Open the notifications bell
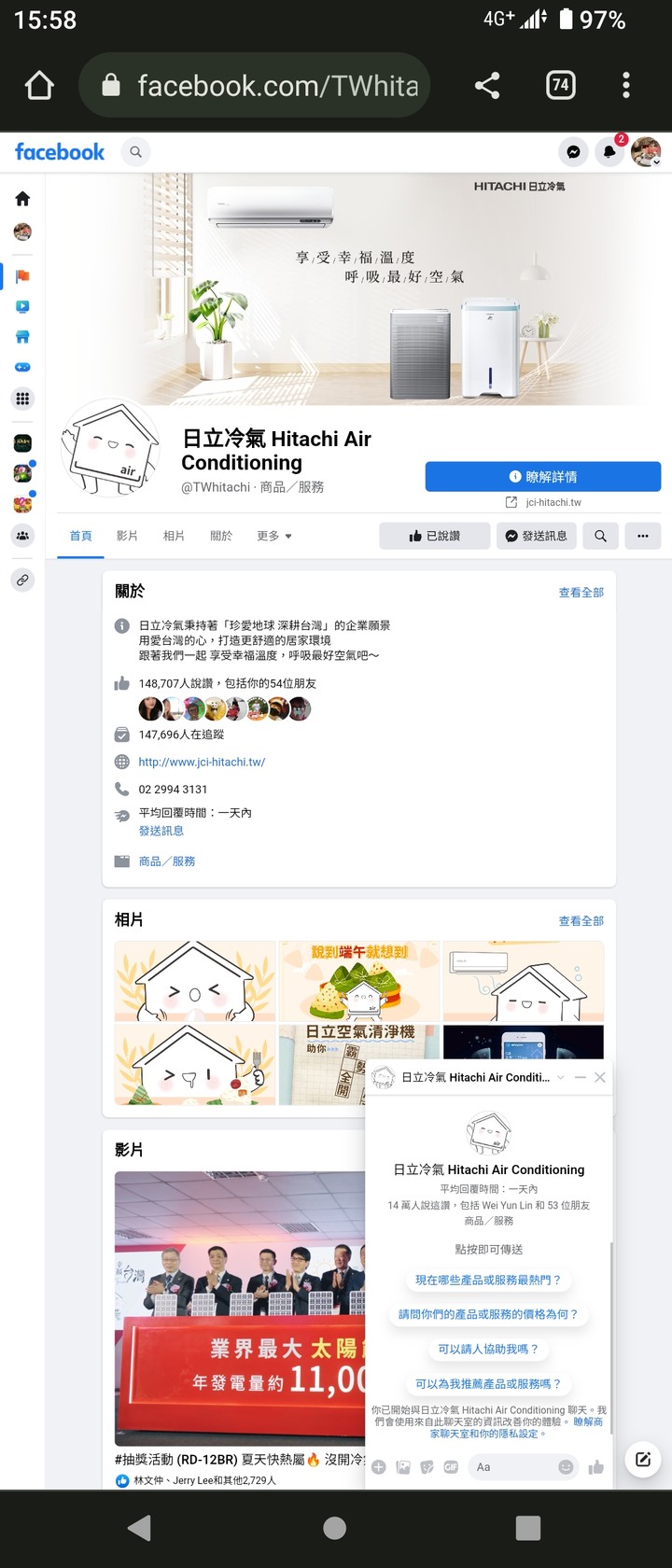This screenshot has height=1568, width=672. (x=609, y=152)
